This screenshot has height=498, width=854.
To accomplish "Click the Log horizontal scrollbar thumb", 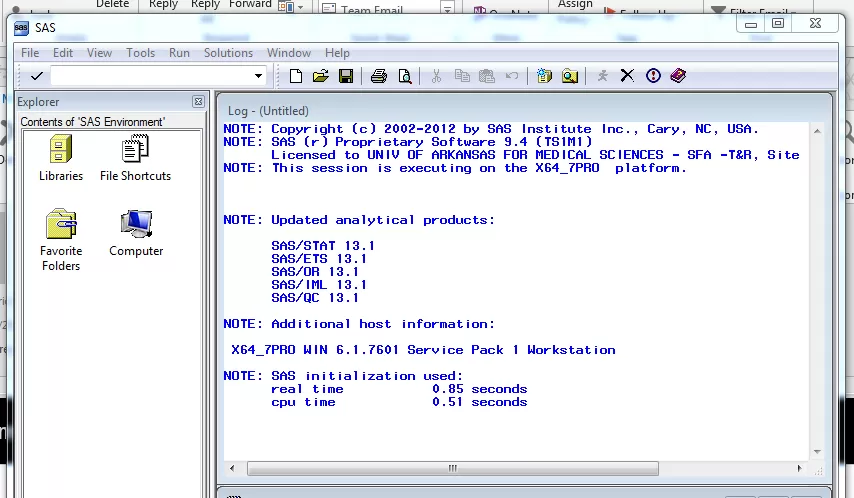I will (453, 468).
